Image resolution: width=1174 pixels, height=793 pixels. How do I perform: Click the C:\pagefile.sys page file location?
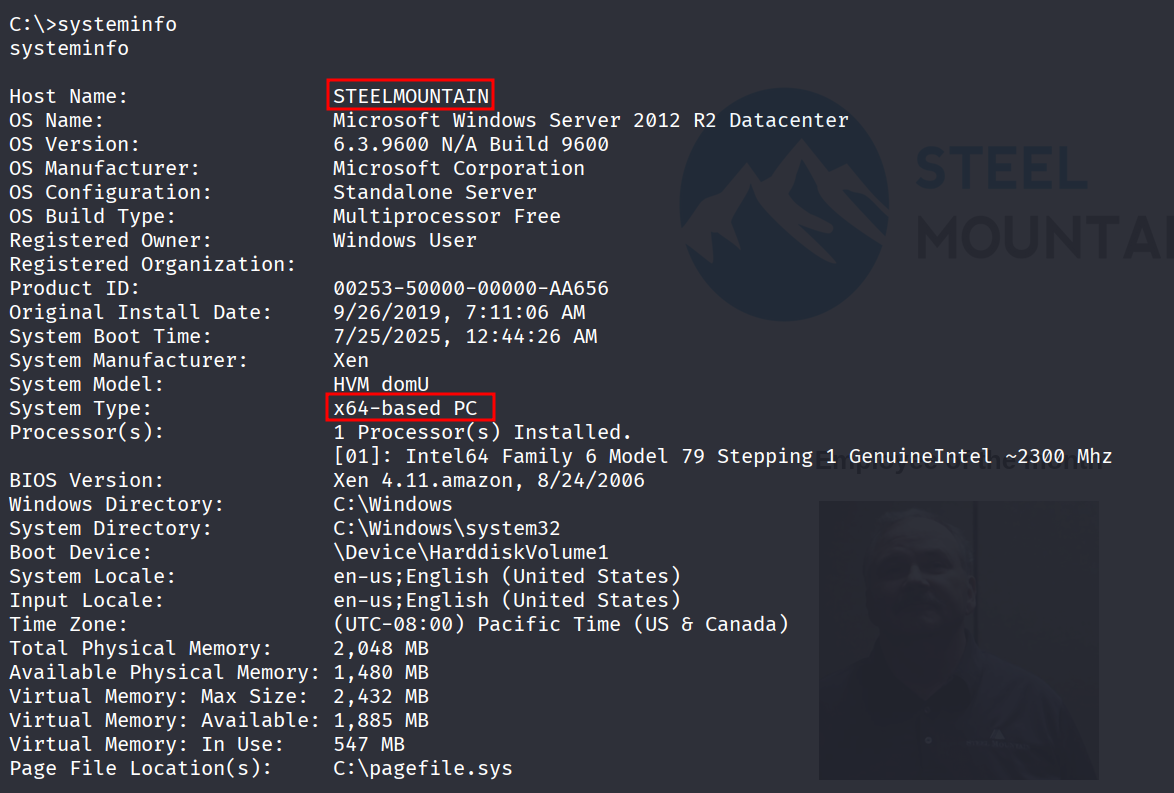[x=423, y=768]
